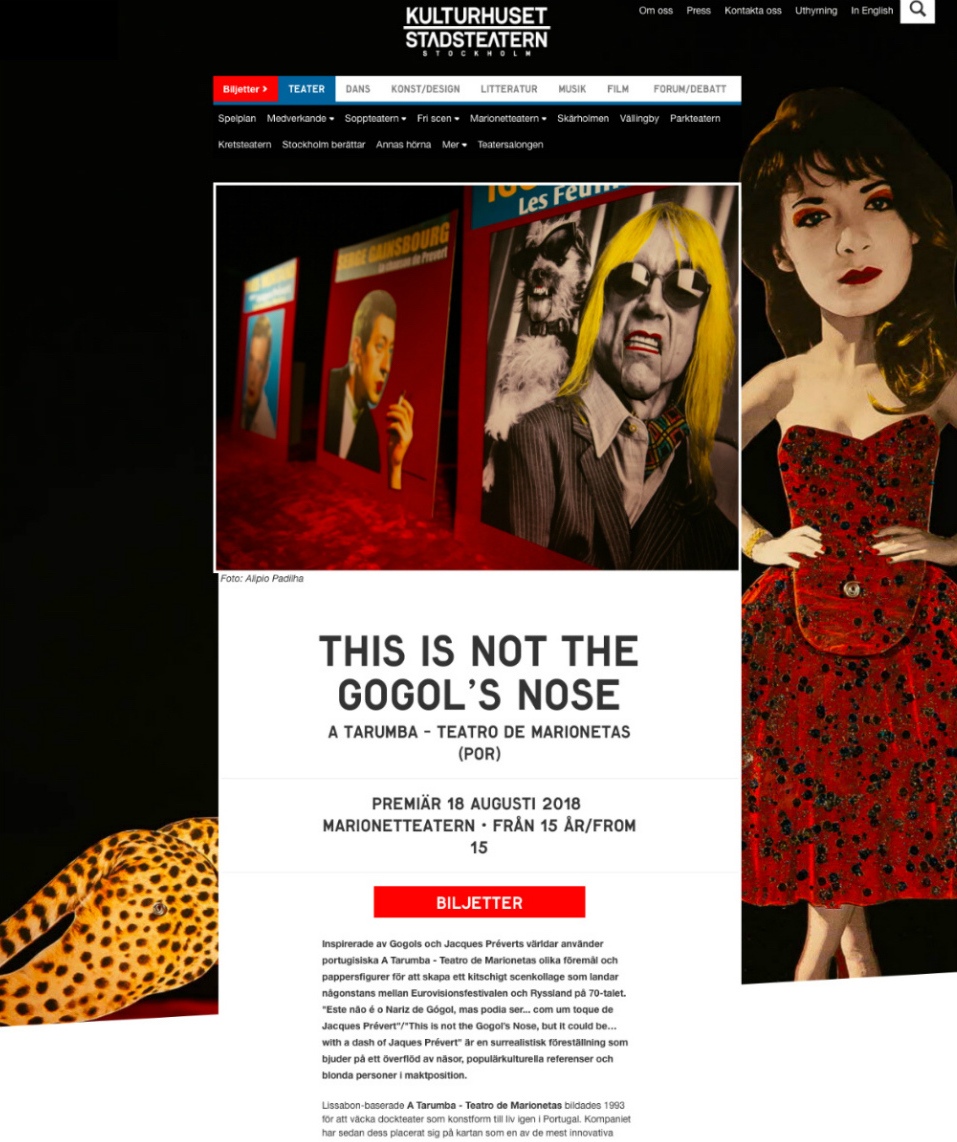Click the red Biljetter arrow tab

coord(245,89)
